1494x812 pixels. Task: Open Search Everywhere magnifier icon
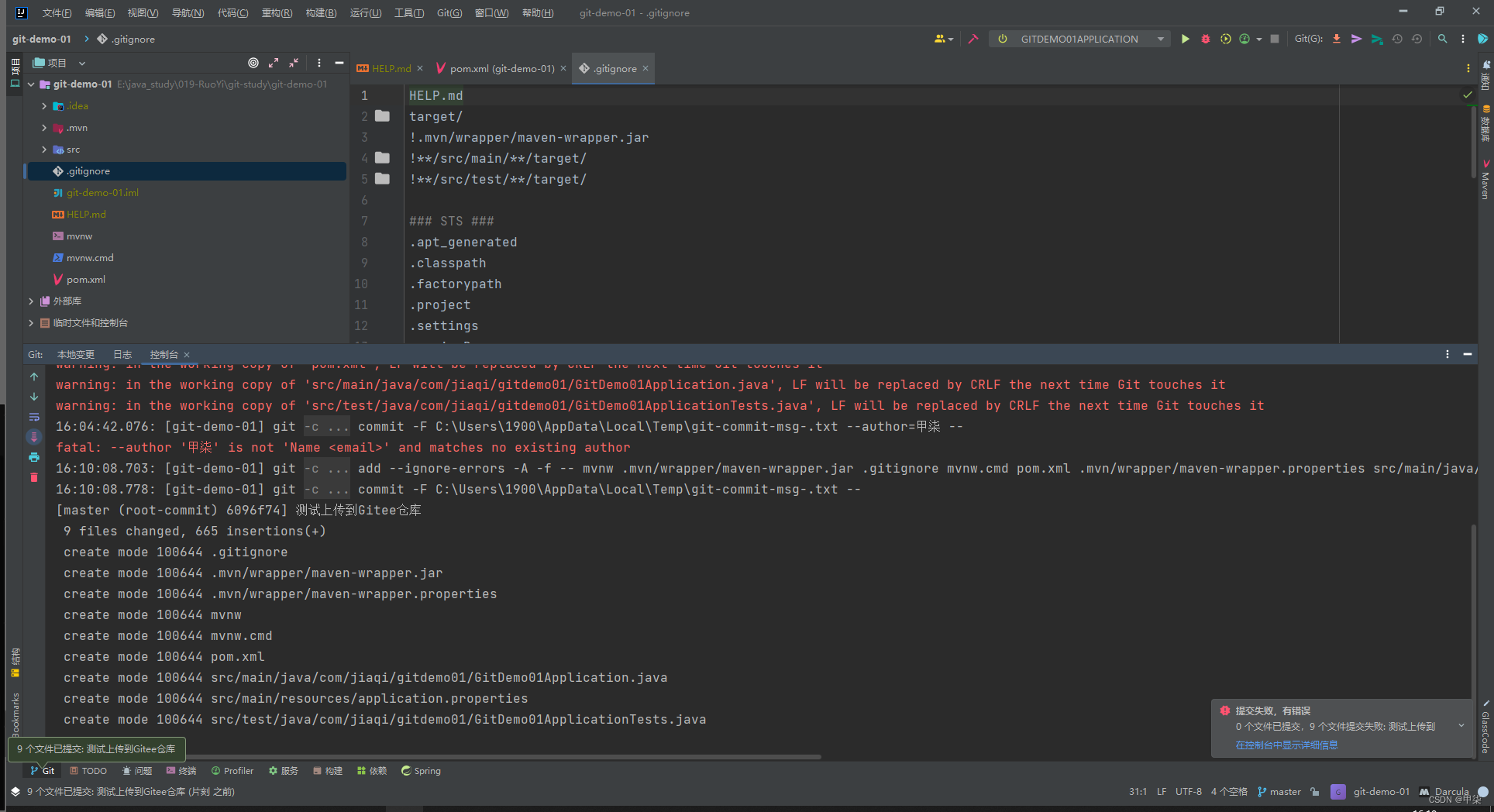pyautogui.click(x=1442, y=39)
